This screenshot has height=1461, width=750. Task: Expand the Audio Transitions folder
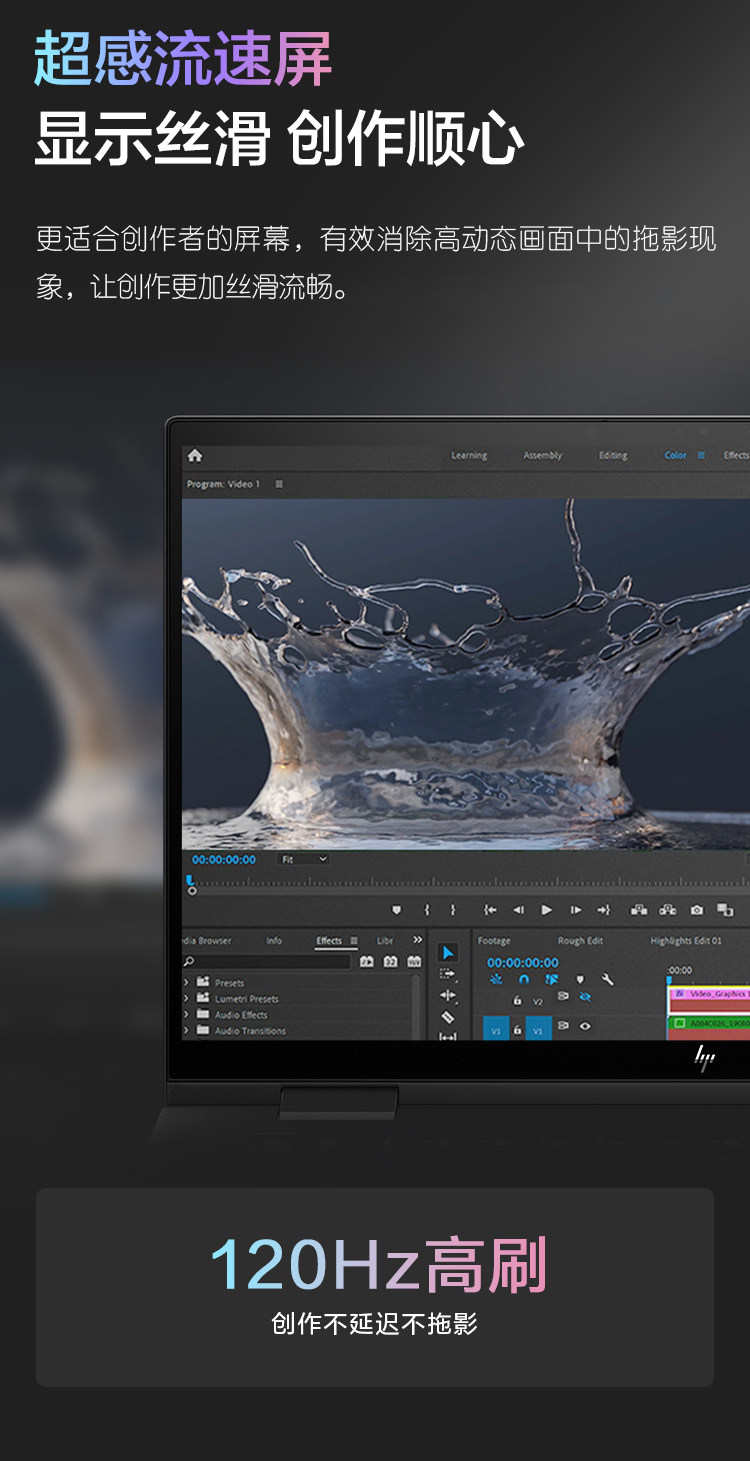tap(186, 1030)
